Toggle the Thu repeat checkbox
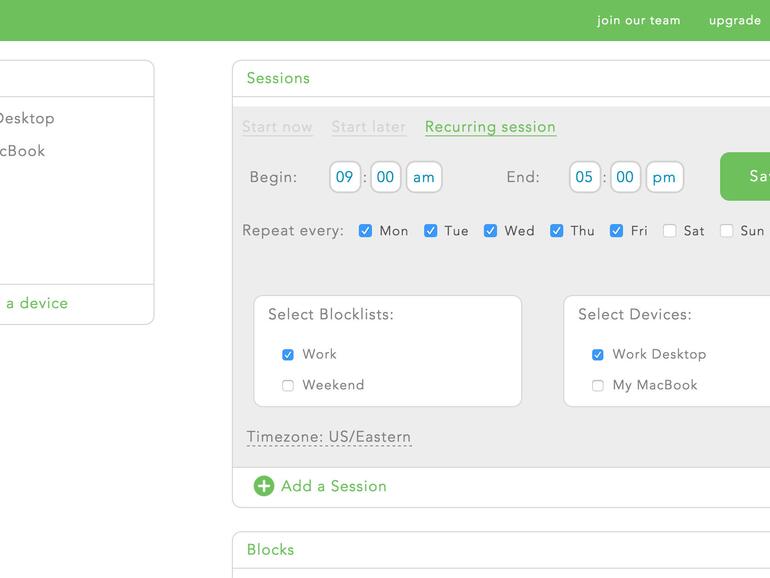Viewport: 770px width, 578px height. 557,231
